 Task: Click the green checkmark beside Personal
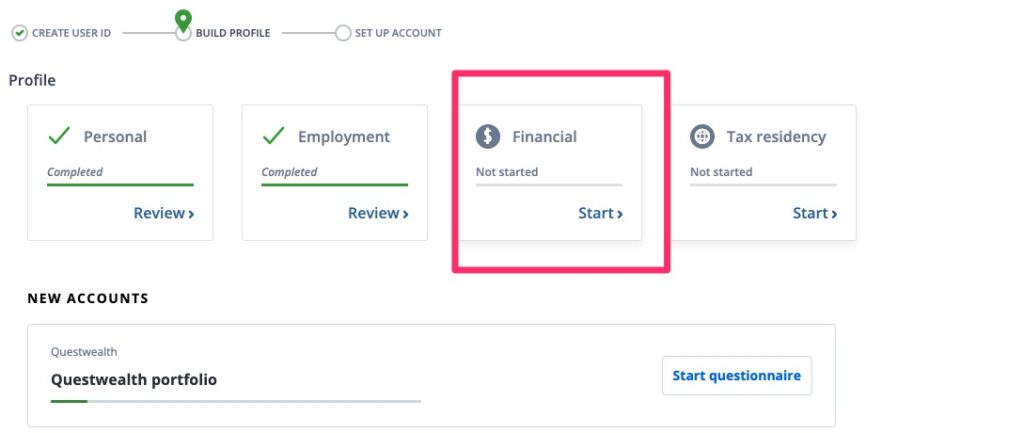59,136
